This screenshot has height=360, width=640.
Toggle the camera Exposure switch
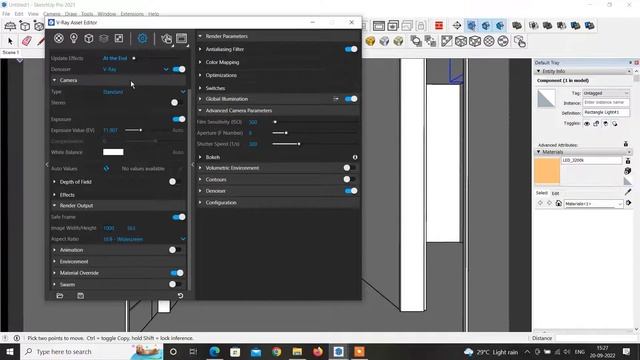point(179,119)
